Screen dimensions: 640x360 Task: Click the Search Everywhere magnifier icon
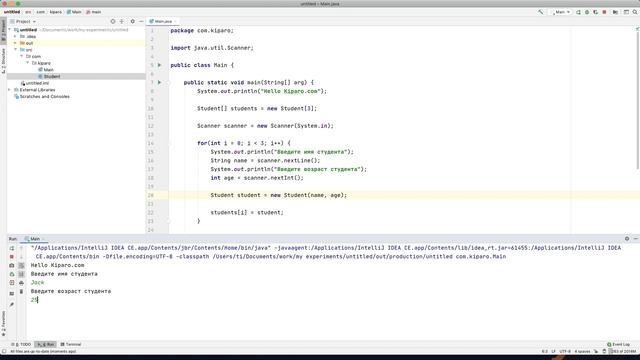tap(635, 12)
